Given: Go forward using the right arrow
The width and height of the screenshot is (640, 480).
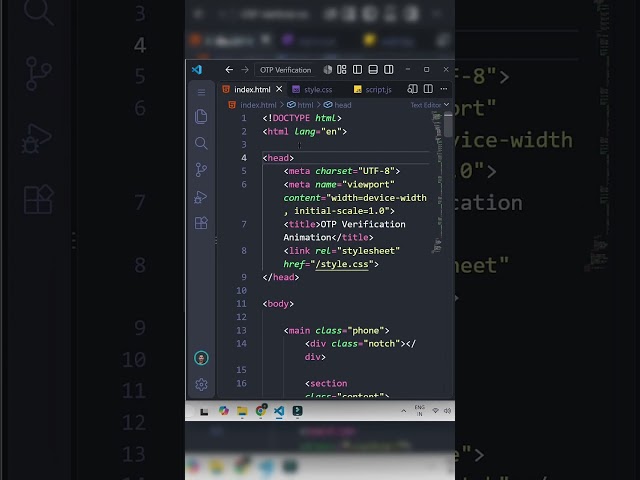Looking at the screenshot, I should pos(245,70).
